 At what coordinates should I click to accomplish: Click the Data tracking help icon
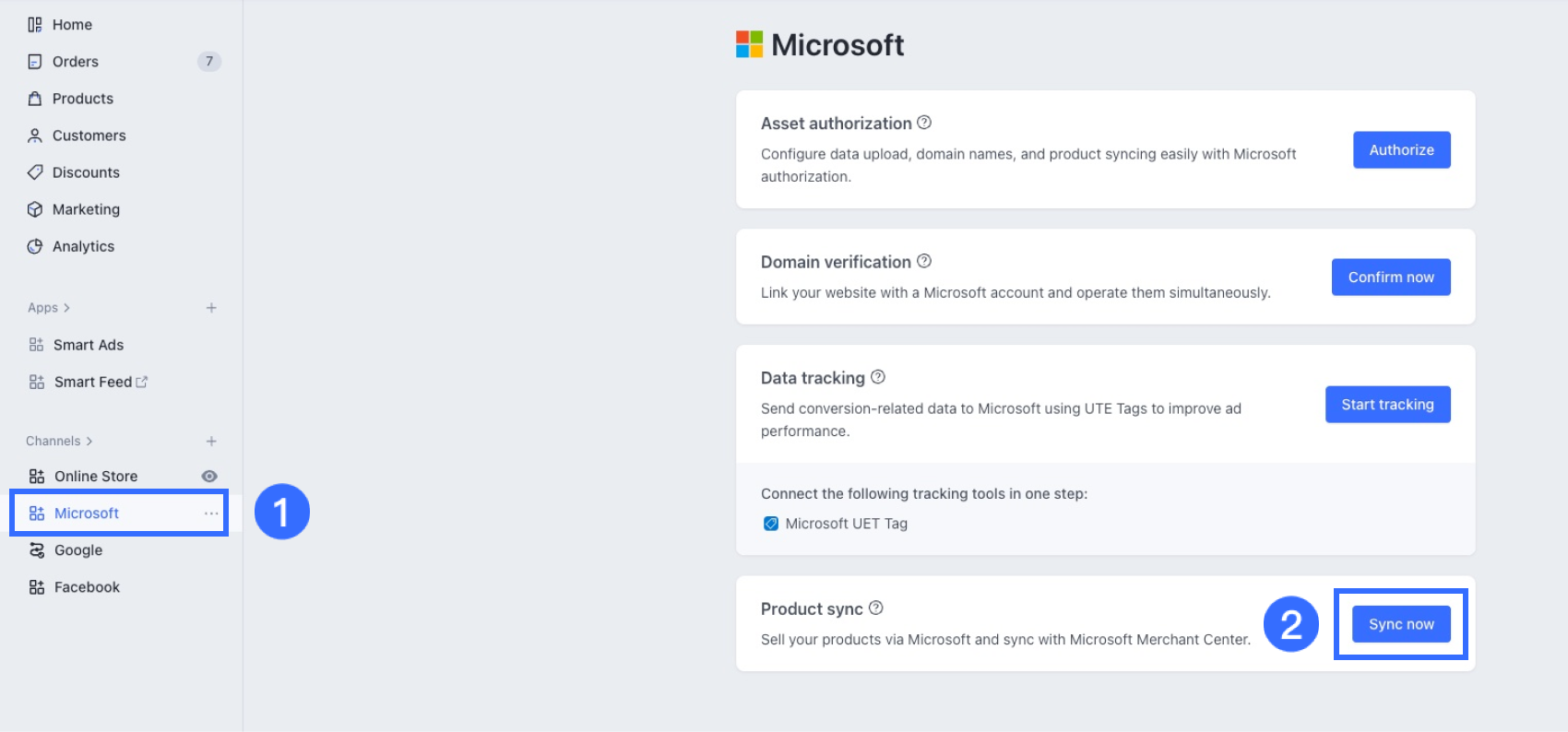click(x=878, y=377)
